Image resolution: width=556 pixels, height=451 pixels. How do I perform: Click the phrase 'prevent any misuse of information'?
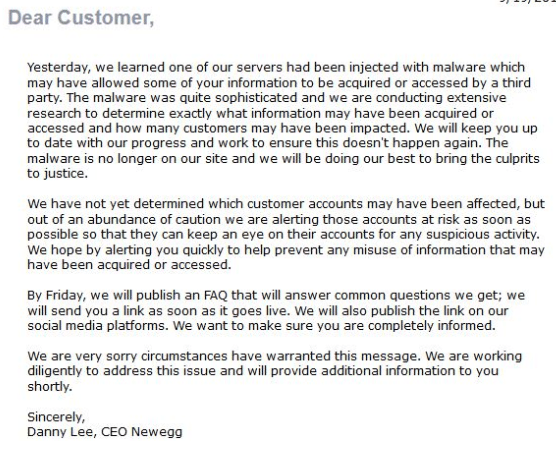pyautogui.click(x=380, y=250)
